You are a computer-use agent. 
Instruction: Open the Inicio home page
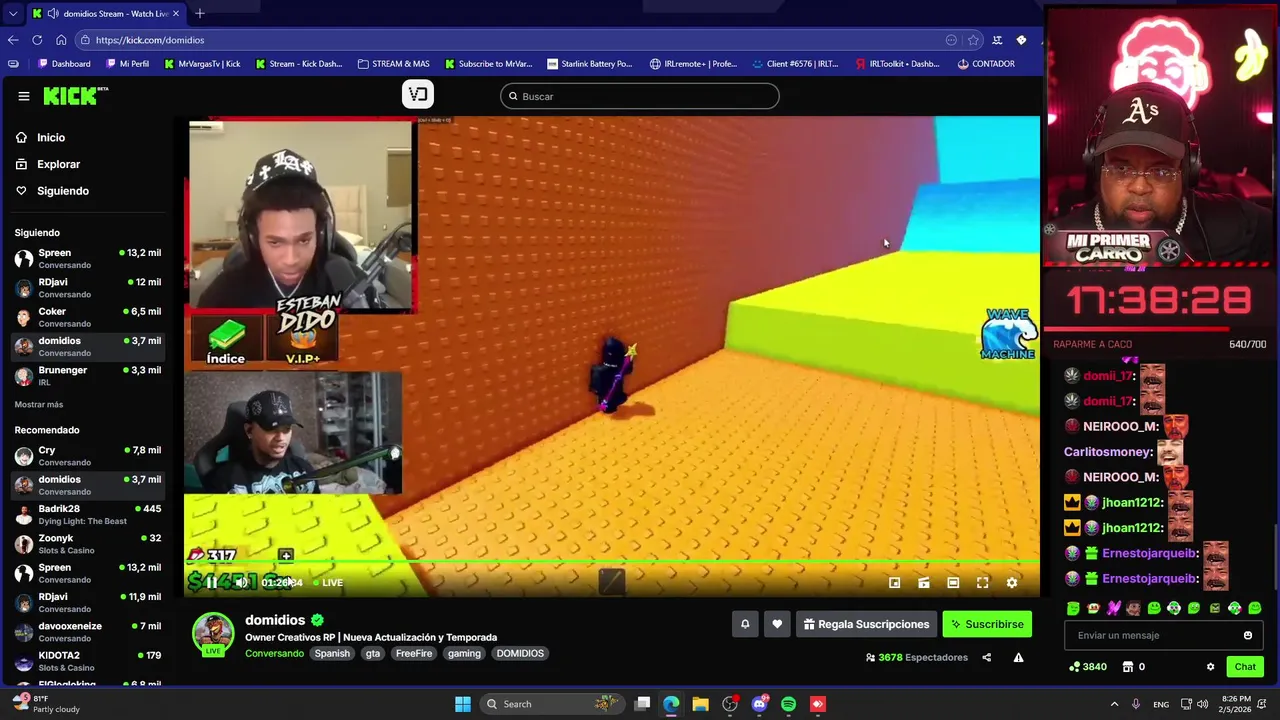(51, 138)
